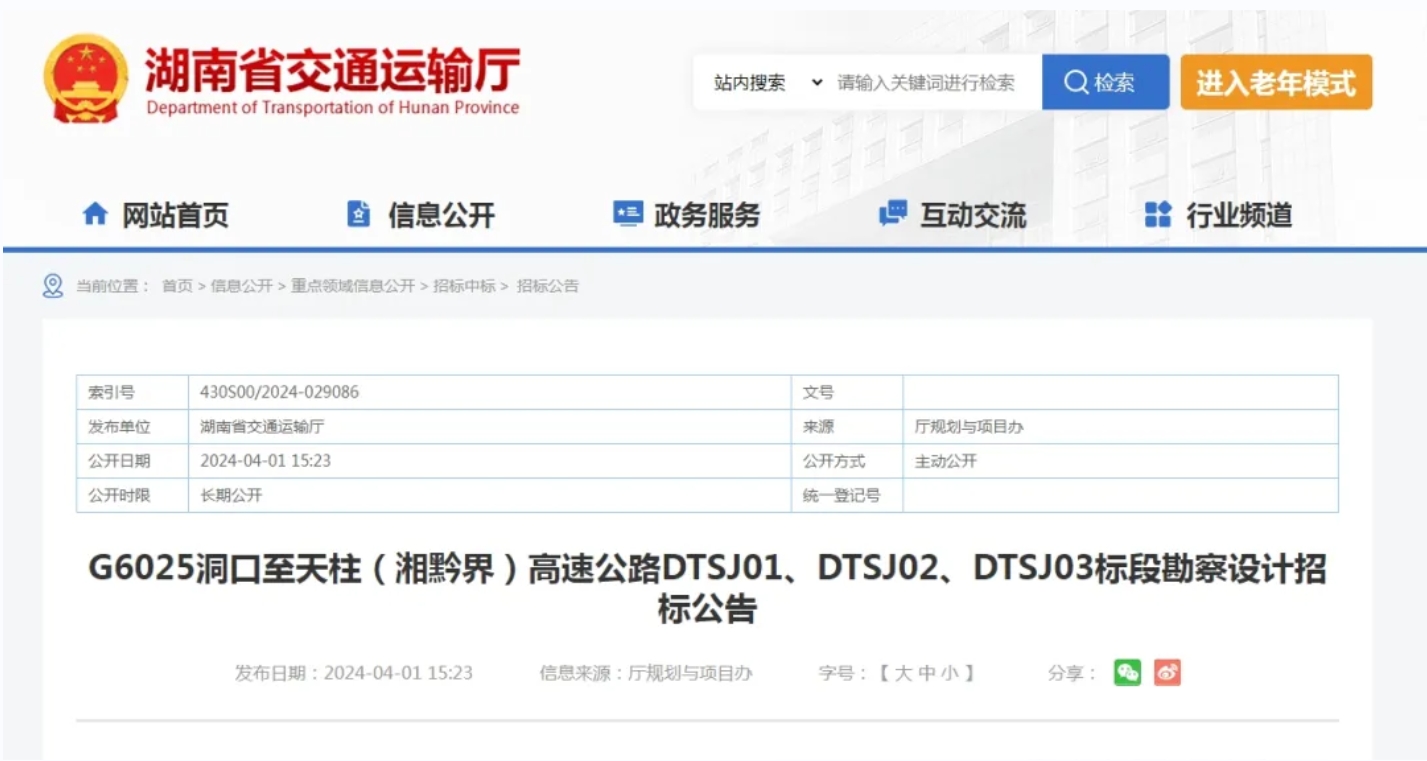Viewport: 1427px width, 761px height.
Task: Open the 政务服务 menu item
Action: (x=707, y=214)
